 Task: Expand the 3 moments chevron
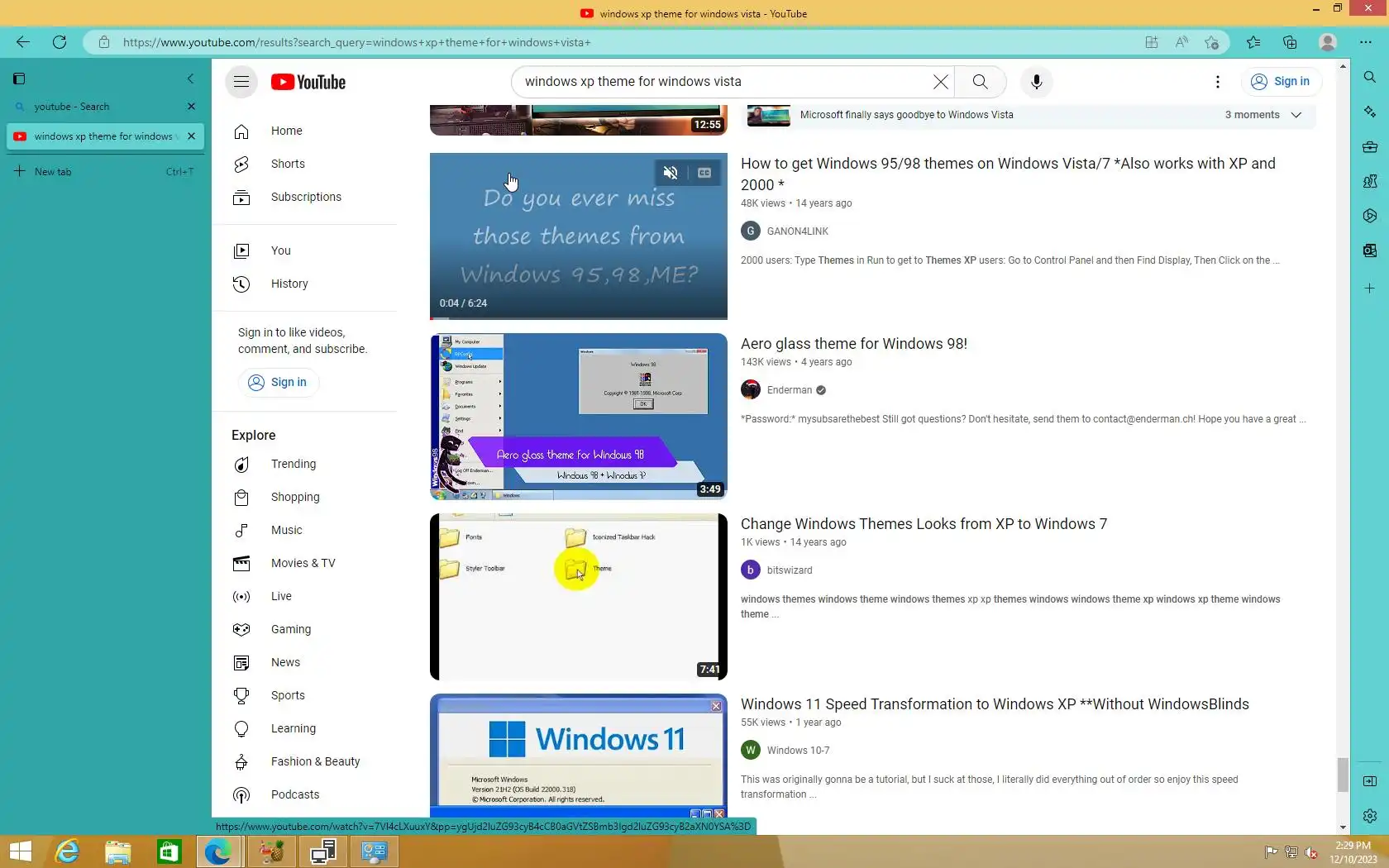click(1296, 115)
